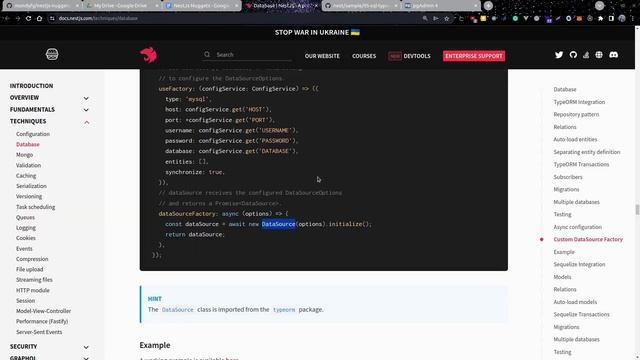Close the Database NestJS tab

tap(316, 6)
